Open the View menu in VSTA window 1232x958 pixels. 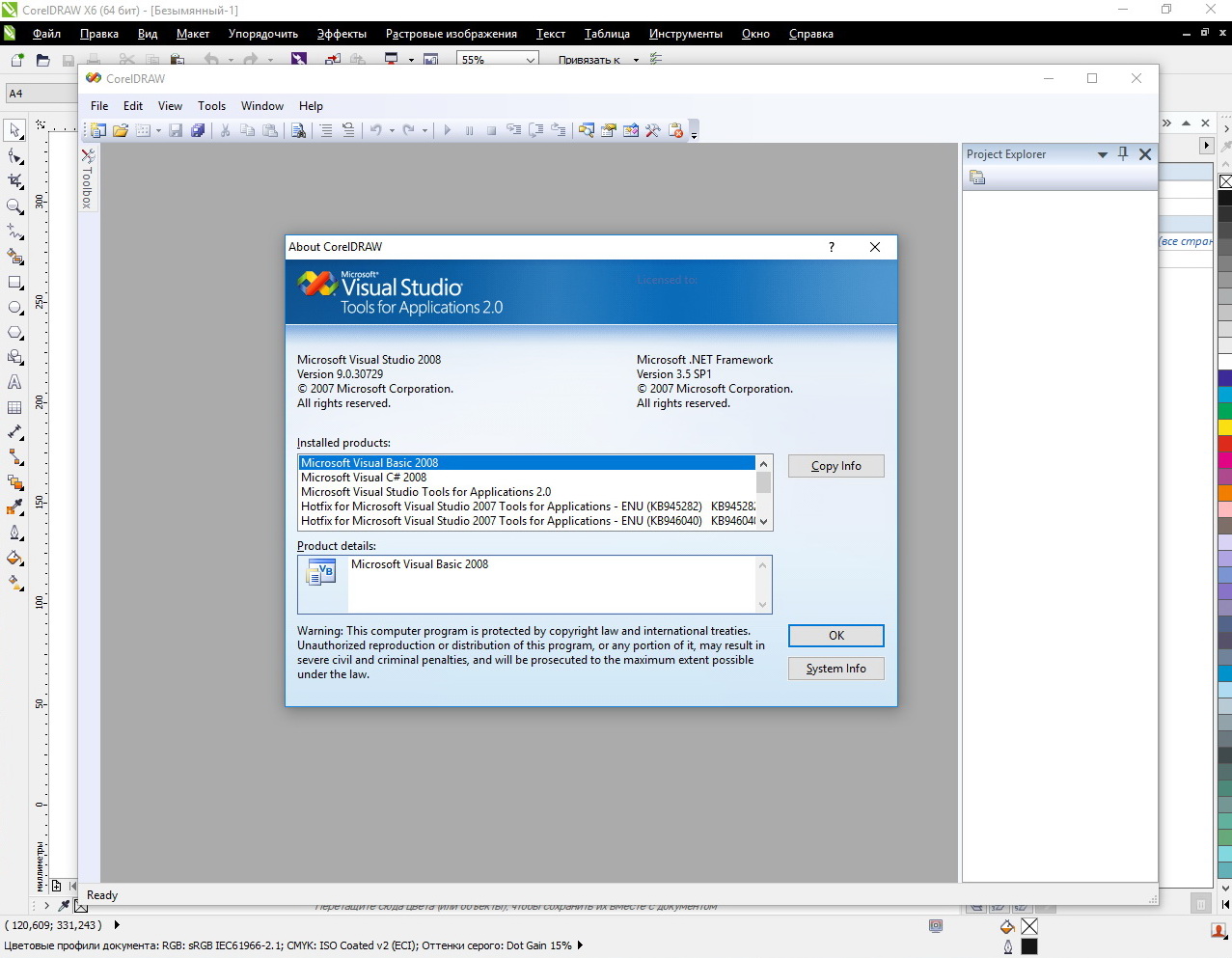pyautogui.click(x=170, y=106)
